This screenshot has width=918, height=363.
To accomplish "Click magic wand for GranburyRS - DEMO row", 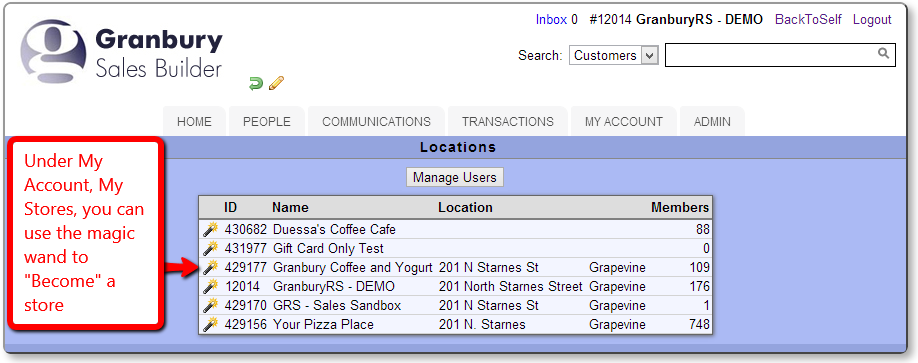I will coord(210,286).
